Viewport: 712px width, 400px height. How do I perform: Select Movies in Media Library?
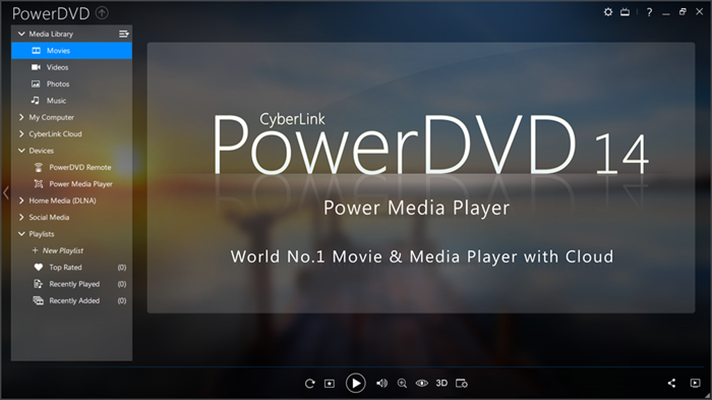coord(72,50)
